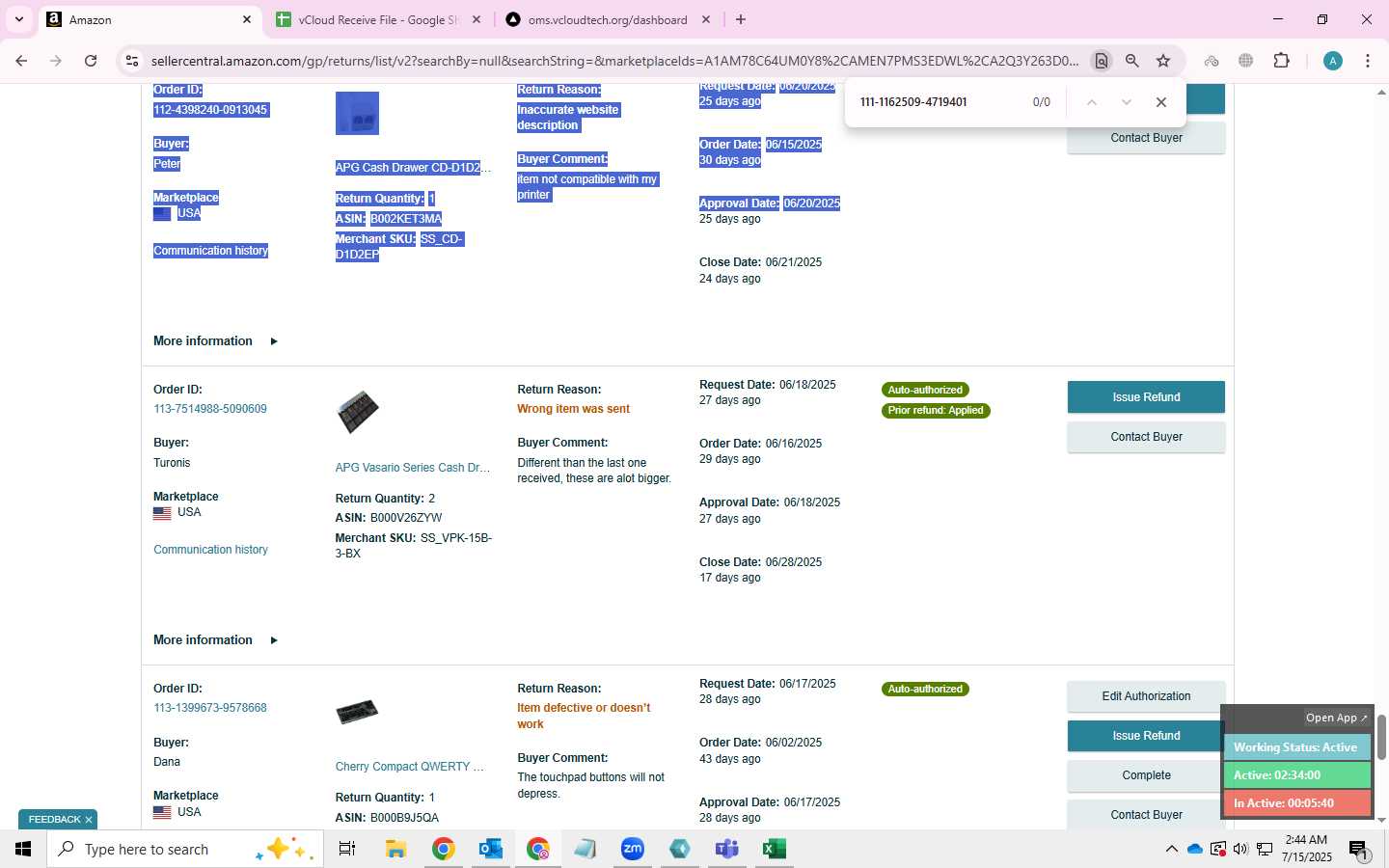The height and width of the screenshot is (868, 1389).
Task: Open OneDrive cloud tray icon
Action: point(1195,849)
